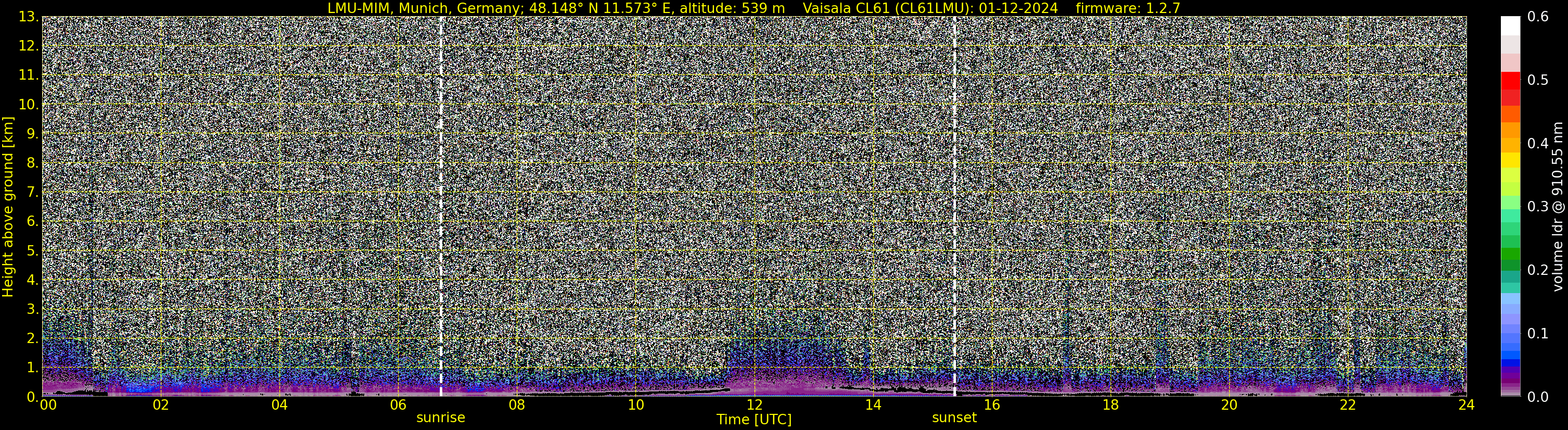Click the time tick label '12'
The image size is (1568, 430).
(754, 405)
